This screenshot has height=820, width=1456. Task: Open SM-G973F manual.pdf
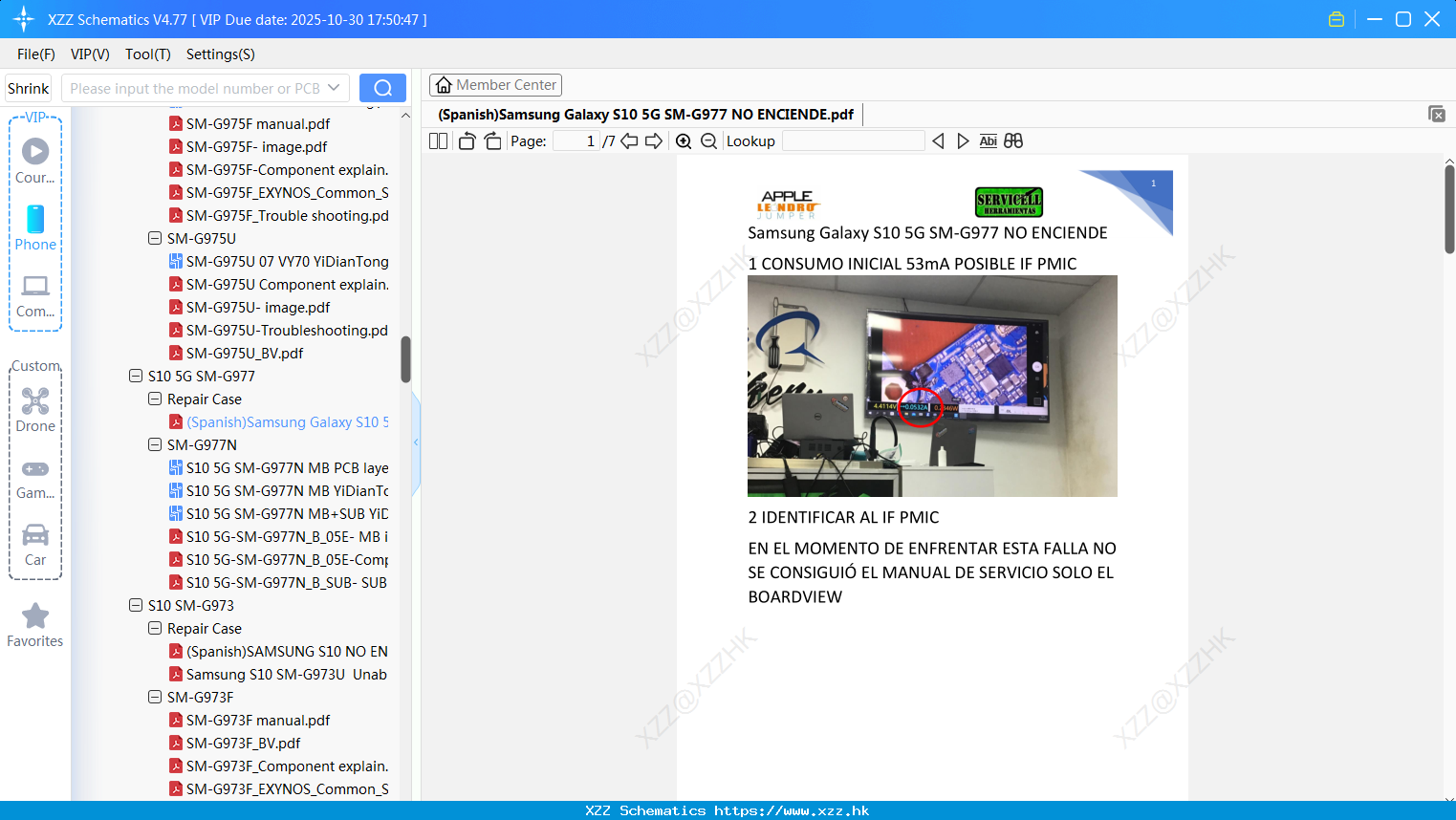pos(258,721)
